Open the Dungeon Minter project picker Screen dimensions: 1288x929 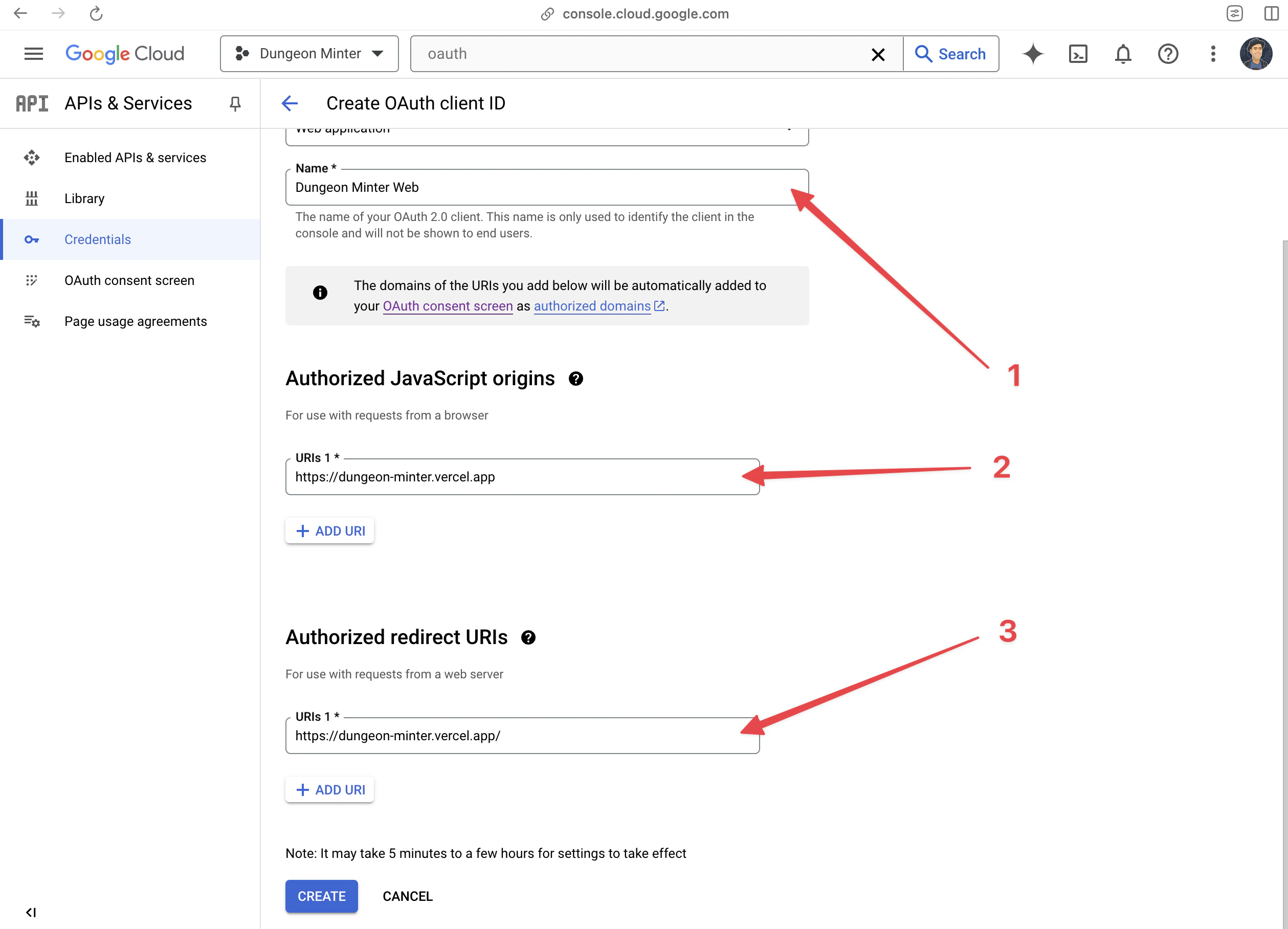click(x=309, y=53)
